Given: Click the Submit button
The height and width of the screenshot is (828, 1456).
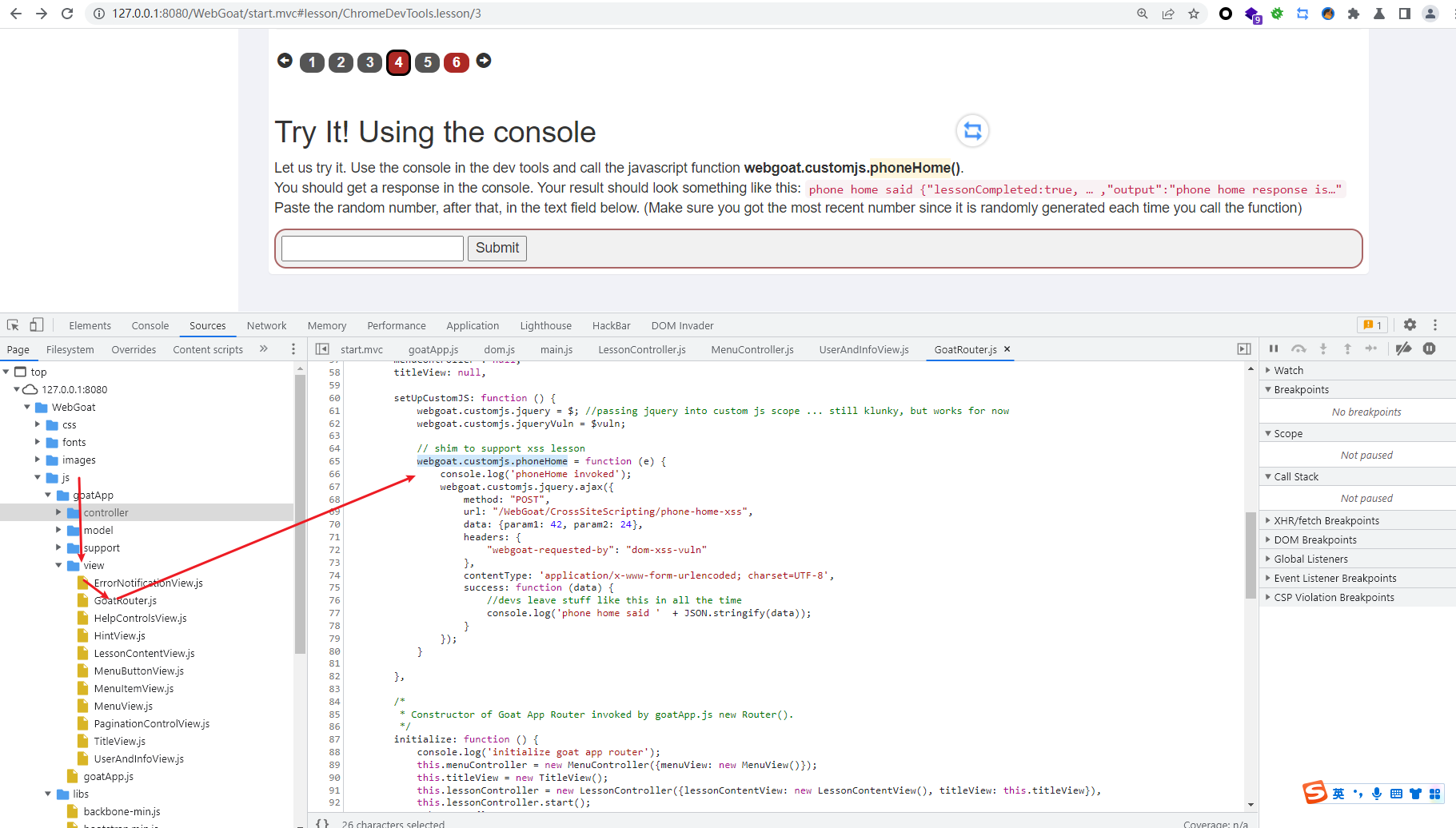Looking at the screenshot, I should (x=497, y=248).
